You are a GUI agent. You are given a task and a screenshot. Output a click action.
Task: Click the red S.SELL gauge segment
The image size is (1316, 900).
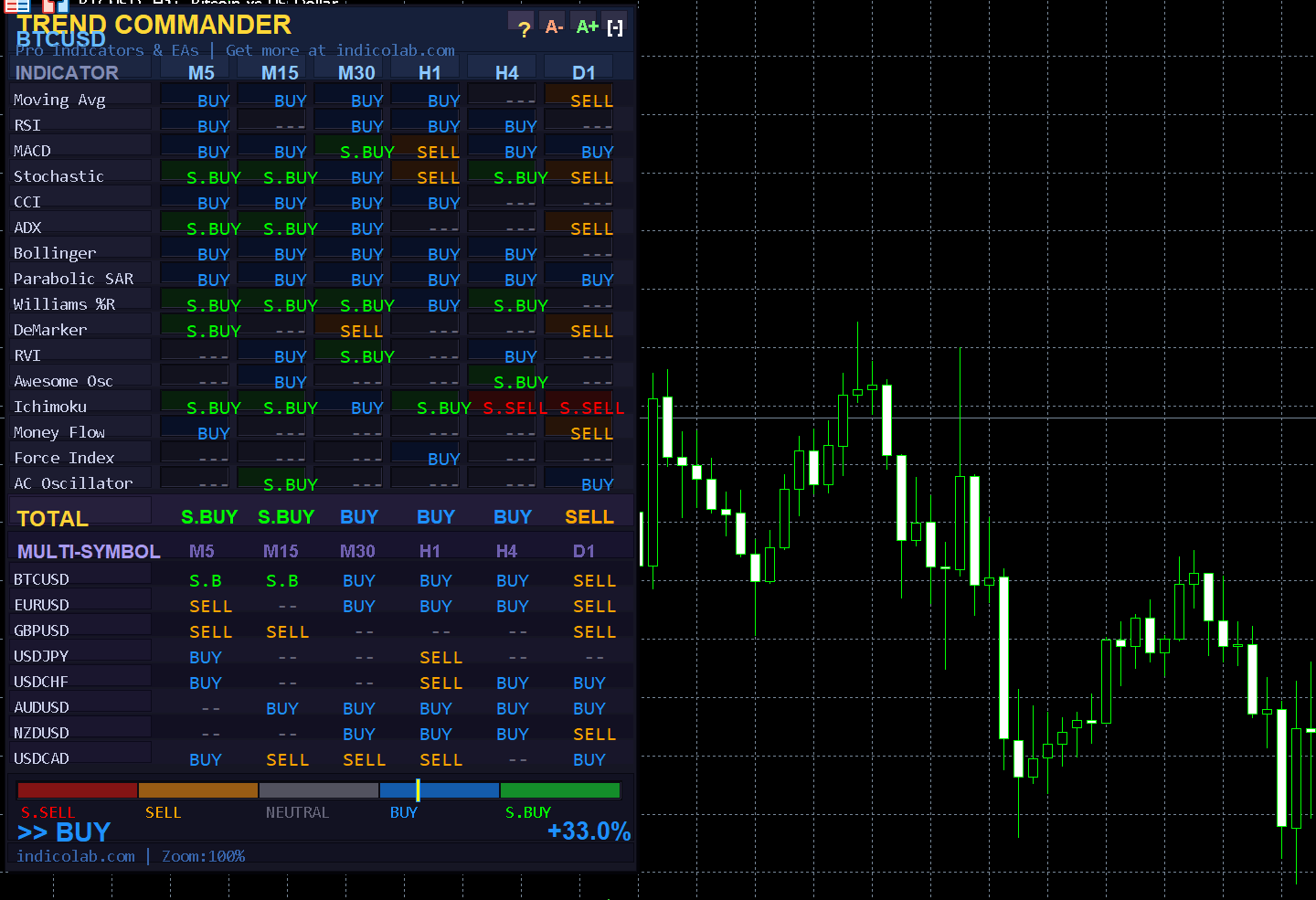tap(77, 790)
